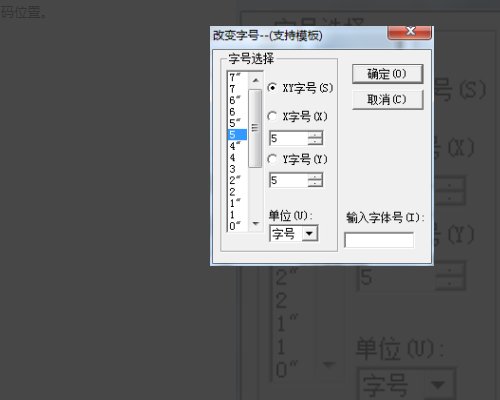Select size 1″ in the list
This screenshot has height=400, width=500.
click(x=237, y=203)
